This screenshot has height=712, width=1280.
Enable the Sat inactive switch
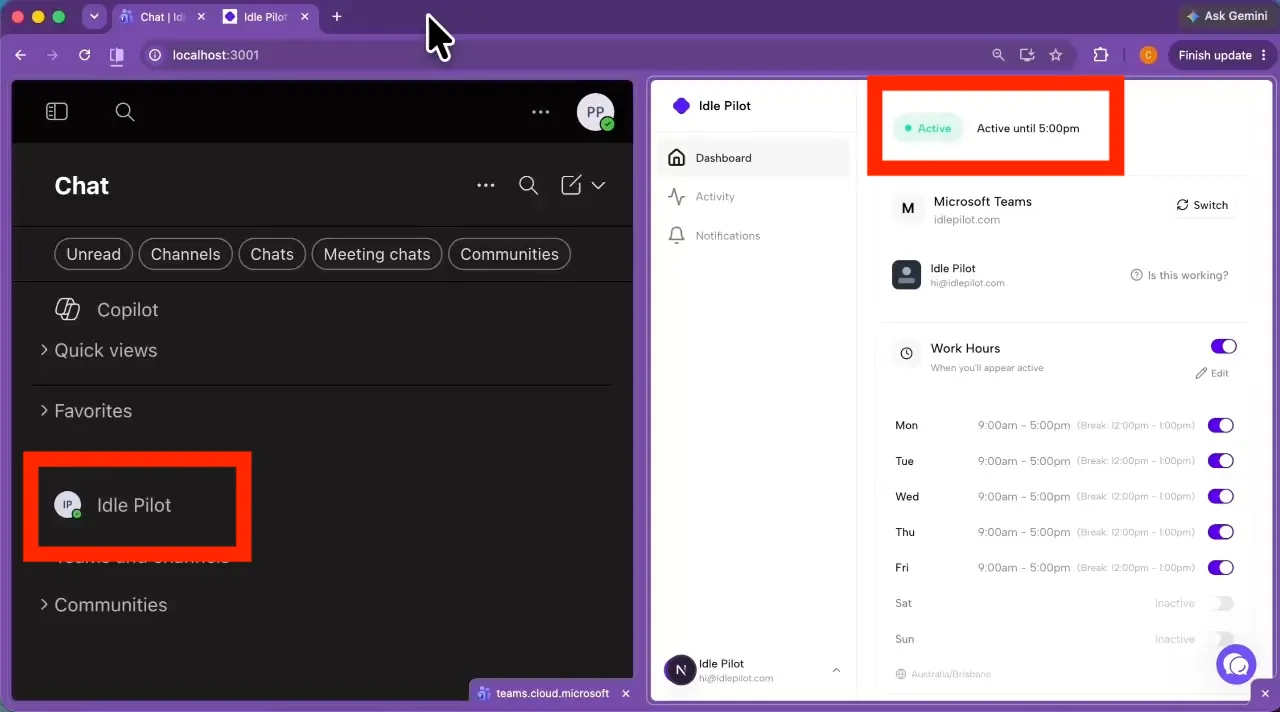tap(1221, 603)
